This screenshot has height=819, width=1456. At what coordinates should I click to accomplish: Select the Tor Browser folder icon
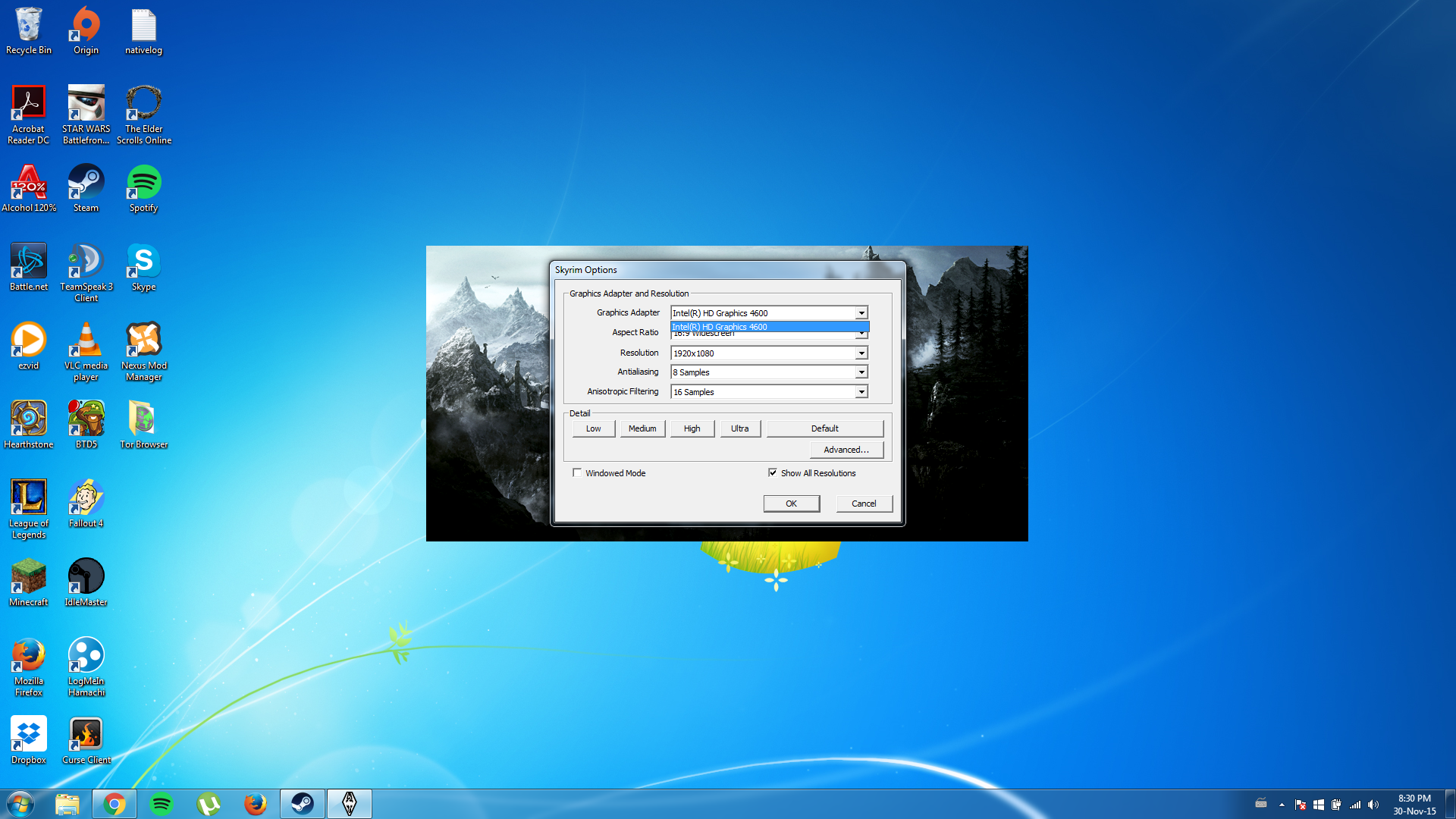(x=143, y=425)
